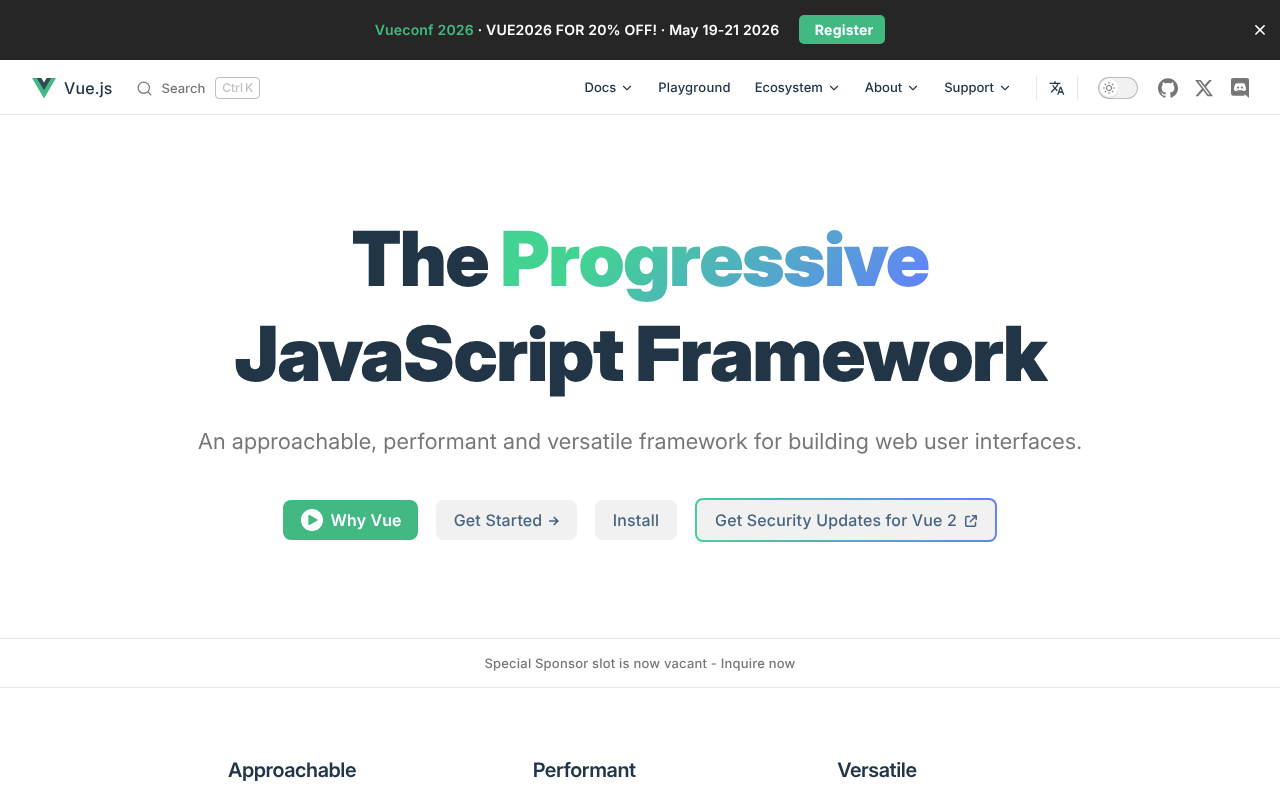Click the Approachable heading
The height and width of the screenshot is (800, 1280).
292,770
